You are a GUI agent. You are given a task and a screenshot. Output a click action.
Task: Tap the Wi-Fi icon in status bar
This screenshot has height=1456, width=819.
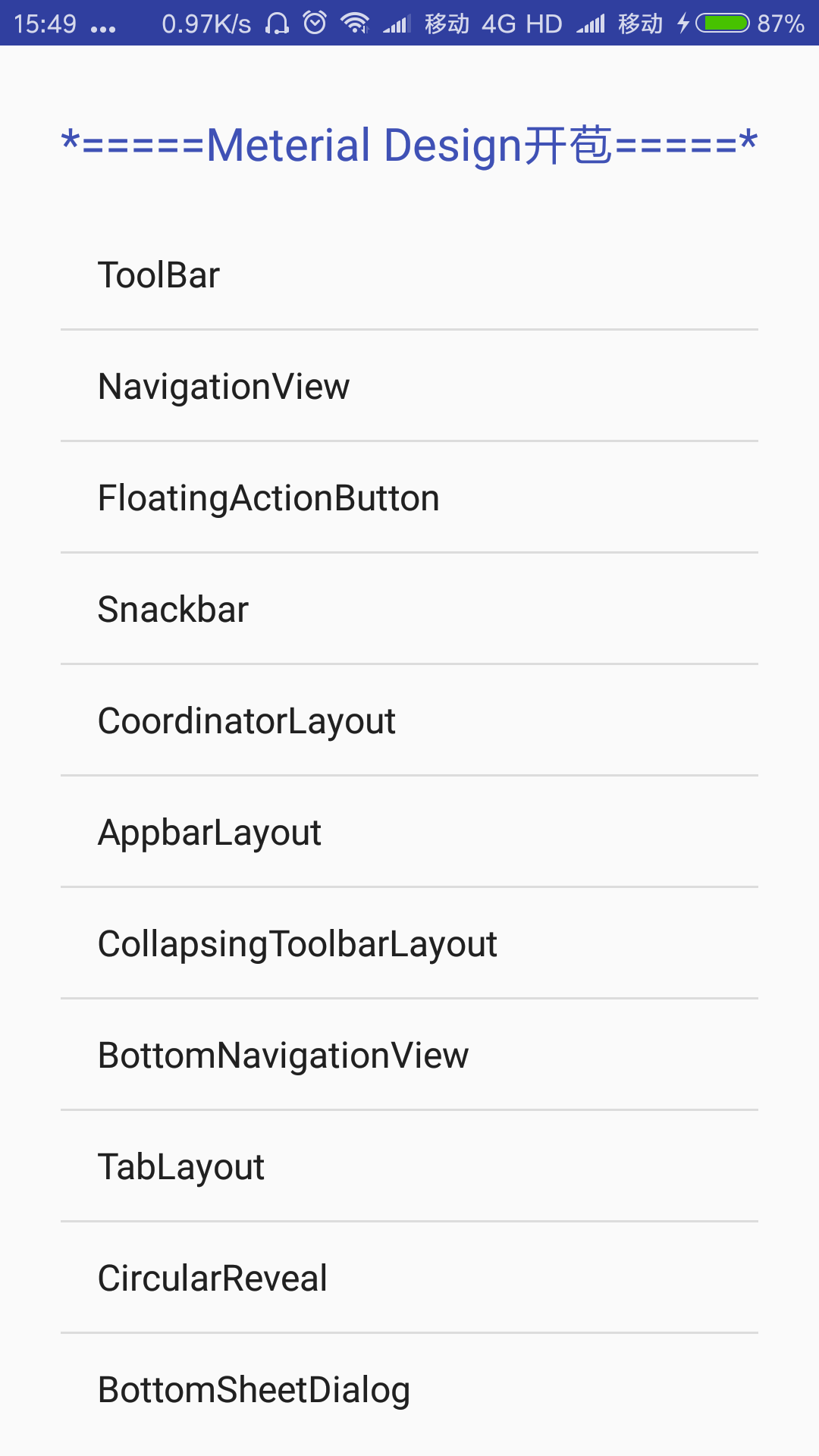coord(354,24)
